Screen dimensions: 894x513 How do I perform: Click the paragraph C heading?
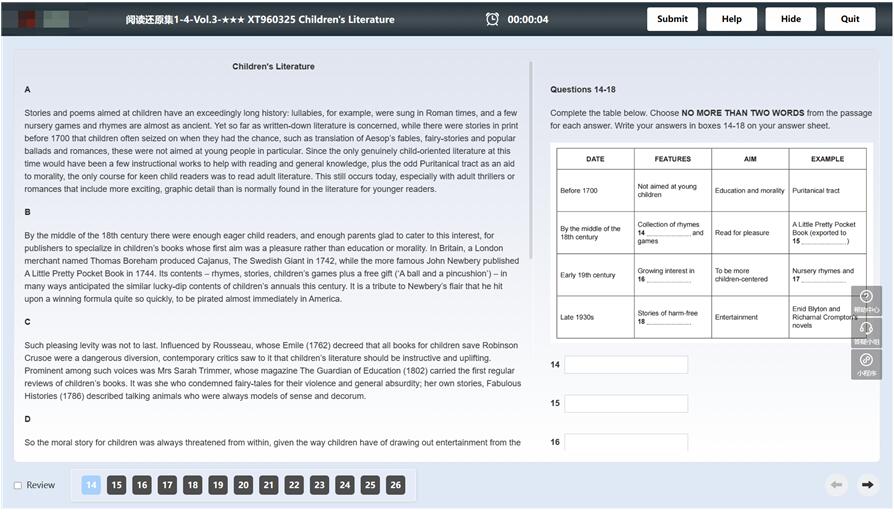click(27, 322)
